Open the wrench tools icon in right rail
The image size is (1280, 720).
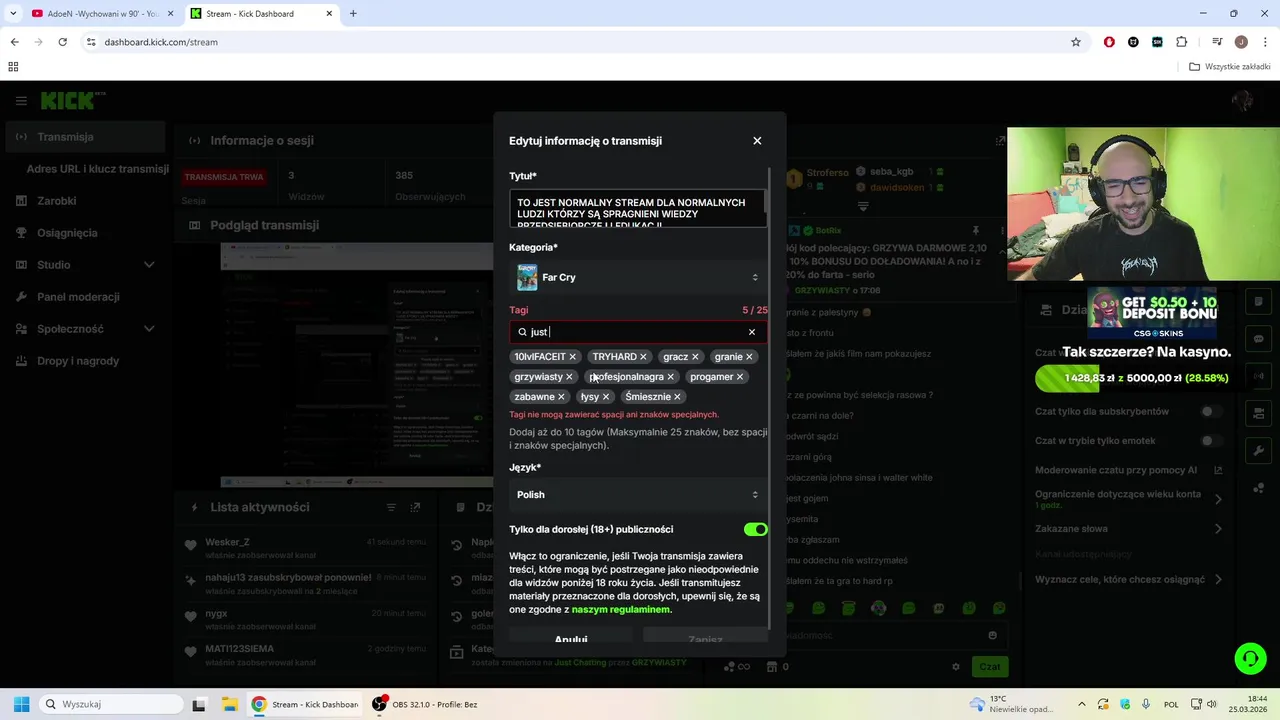pyautogui.click(x=1258, y=451)
